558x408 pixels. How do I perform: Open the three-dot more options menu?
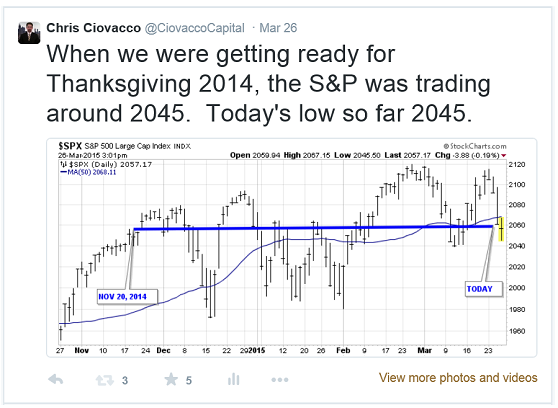point(280,380)
